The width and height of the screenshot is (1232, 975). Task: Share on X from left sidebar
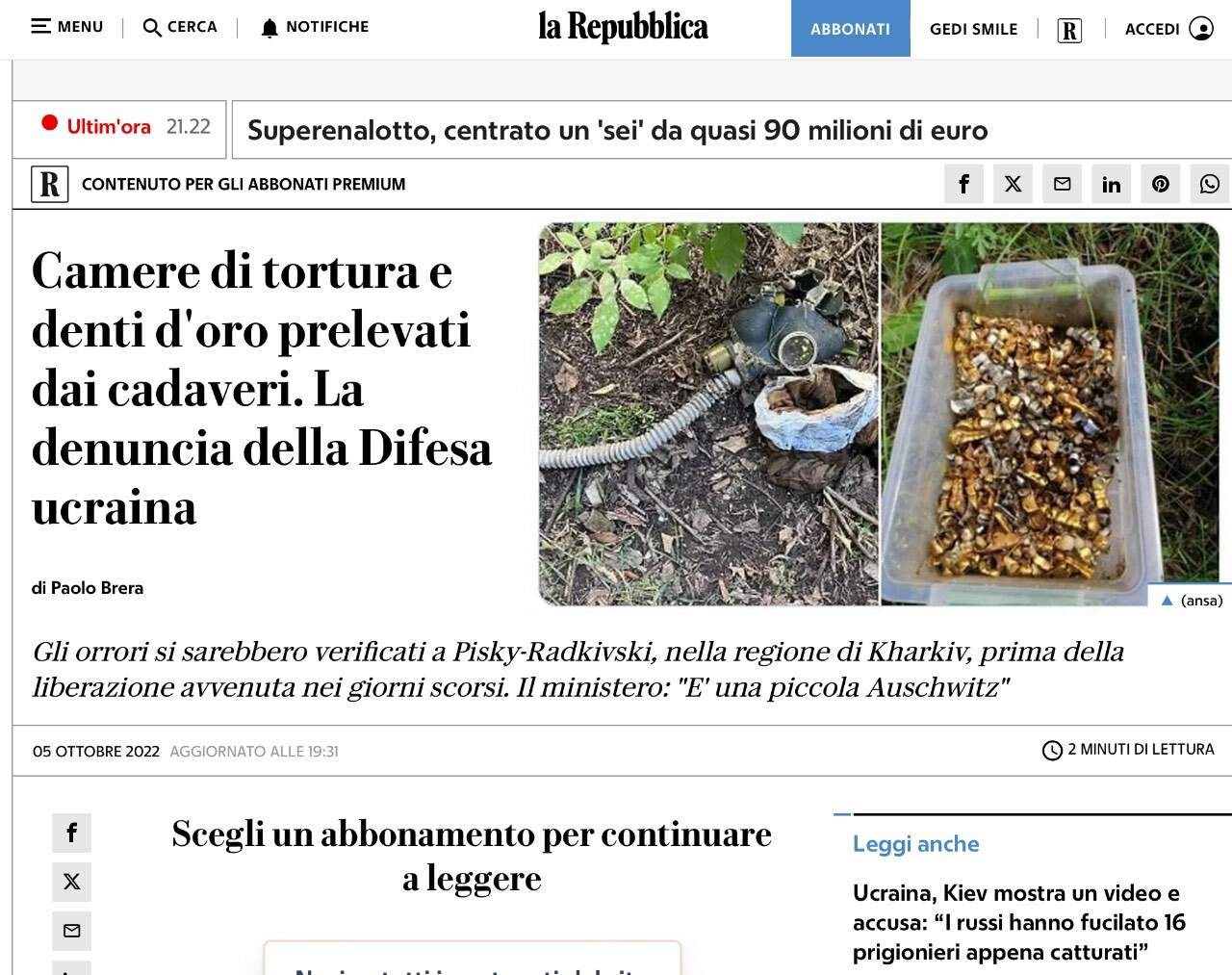[x=71, y=882]
